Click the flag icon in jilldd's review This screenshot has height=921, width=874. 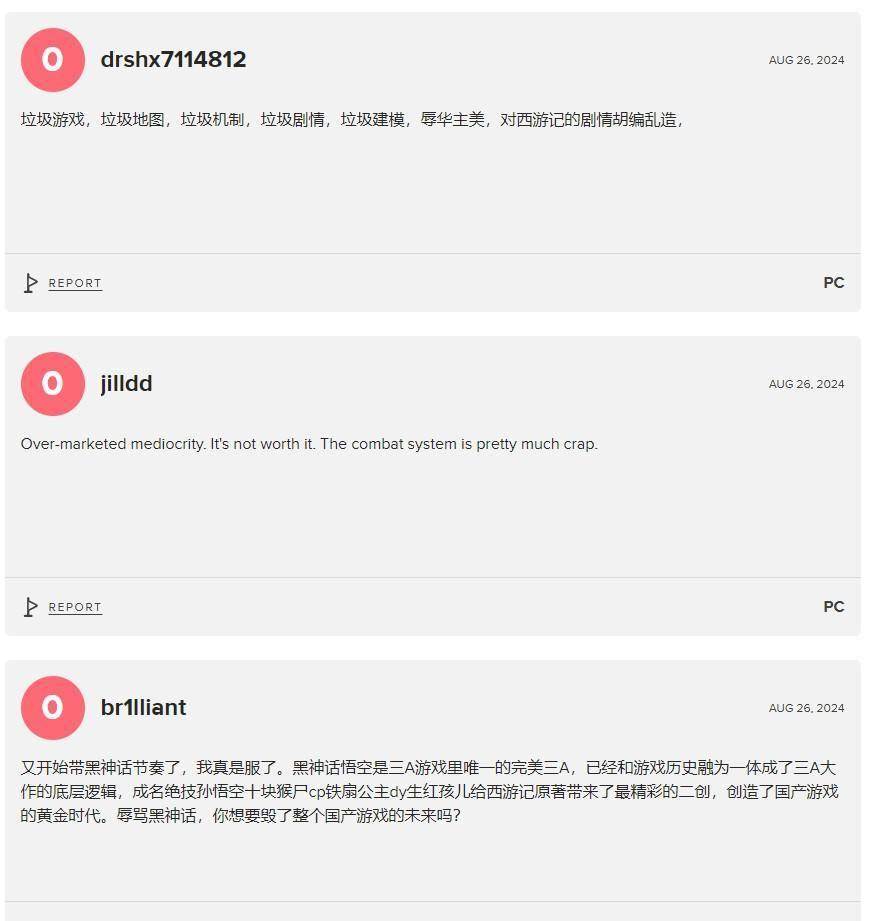click(x=31, y=607)
